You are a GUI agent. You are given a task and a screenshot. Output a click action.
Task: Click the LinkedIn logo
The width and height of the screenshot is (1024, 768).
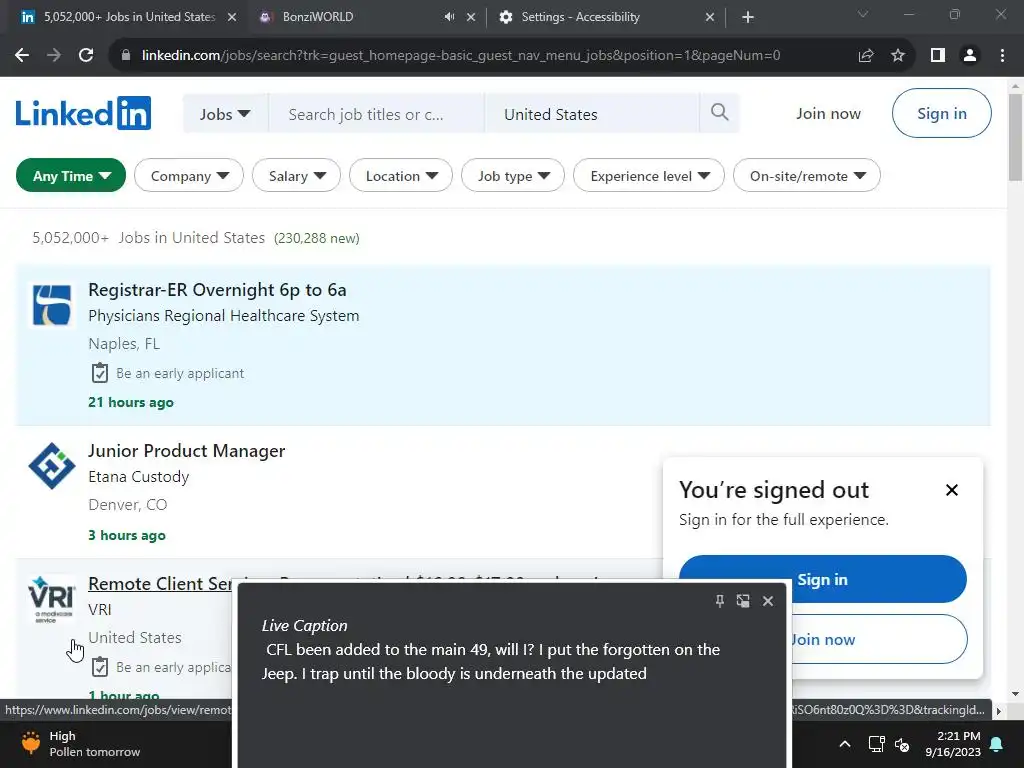(83, 113)
